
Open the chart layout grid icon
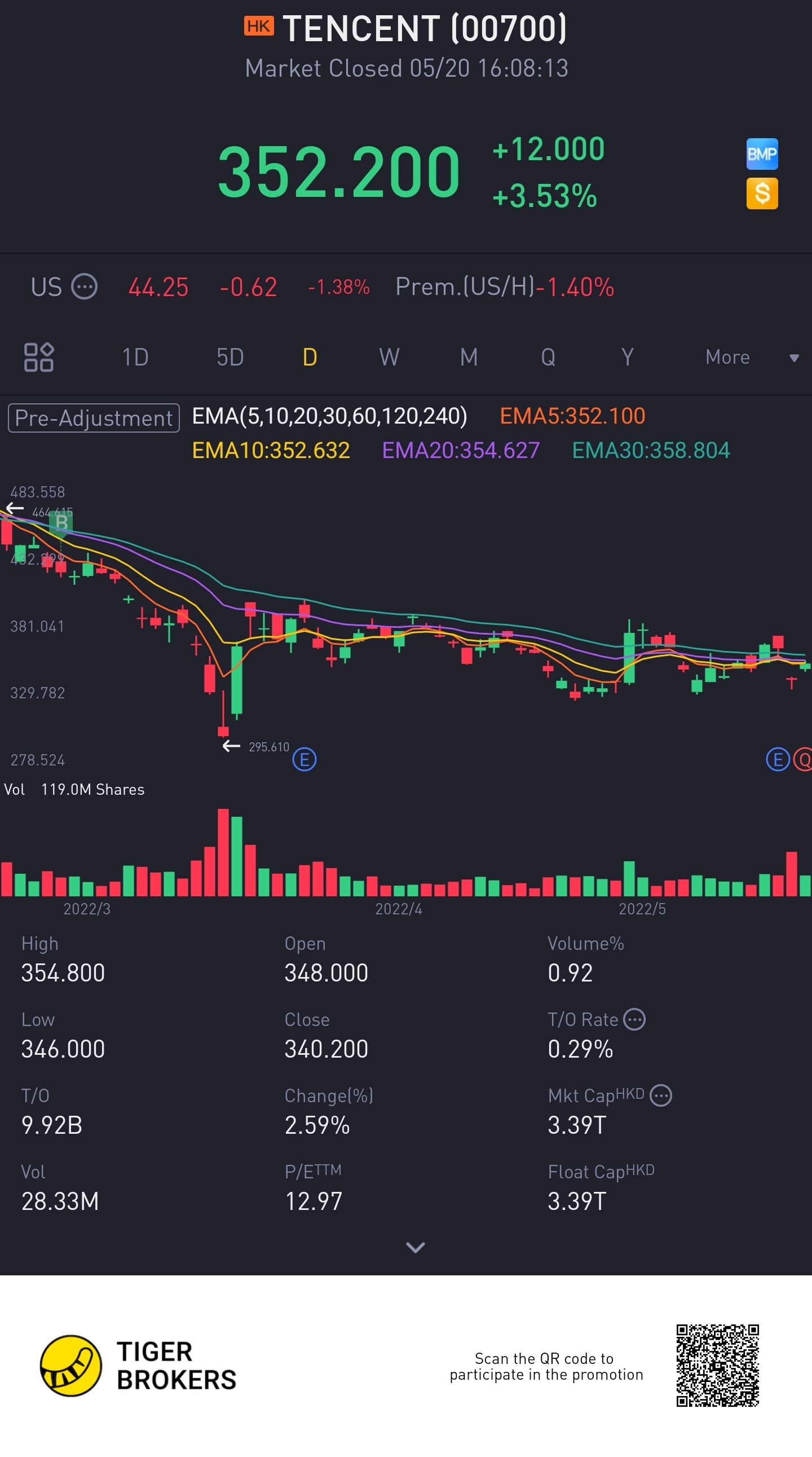pos(38,357)
